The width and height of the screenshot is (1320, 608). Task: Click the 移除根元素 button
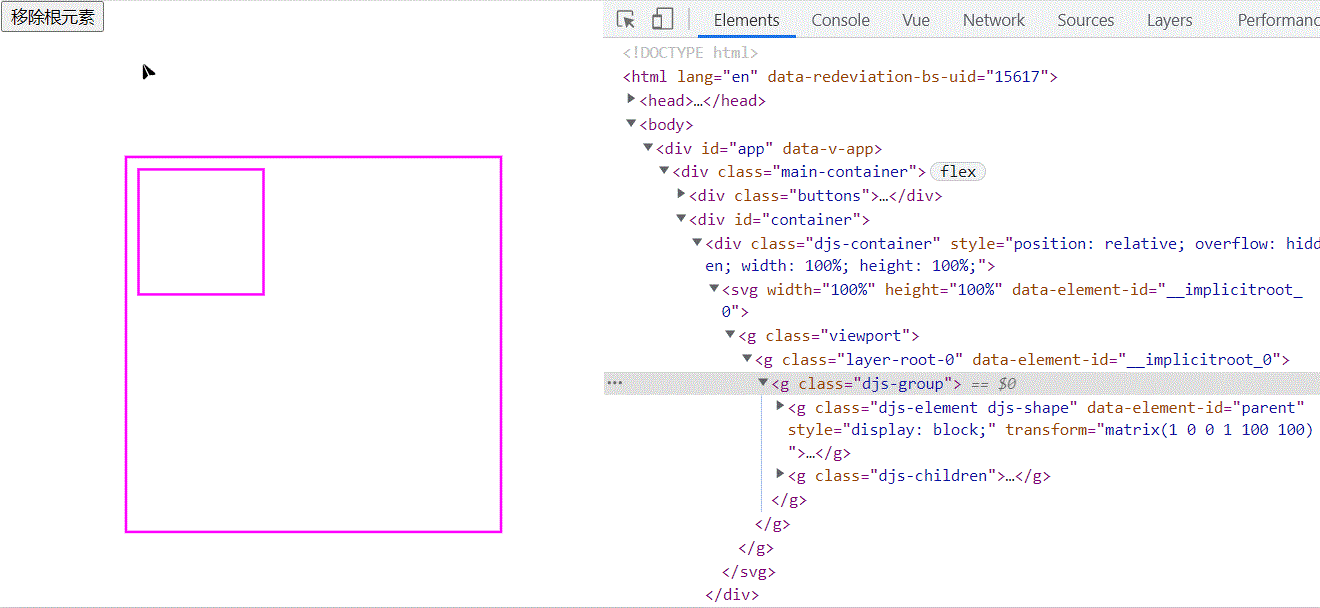pos(52,16)
